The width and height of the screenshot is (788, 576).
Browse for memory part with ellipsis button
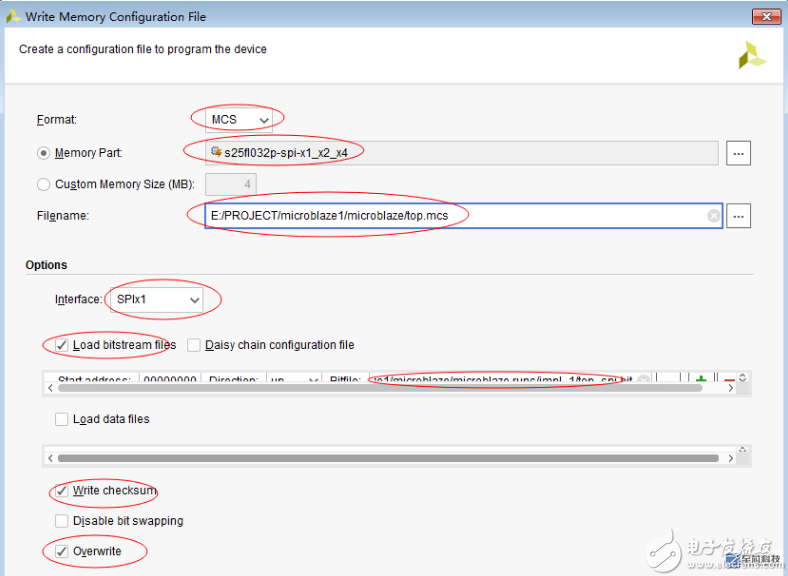coord(739,153)
